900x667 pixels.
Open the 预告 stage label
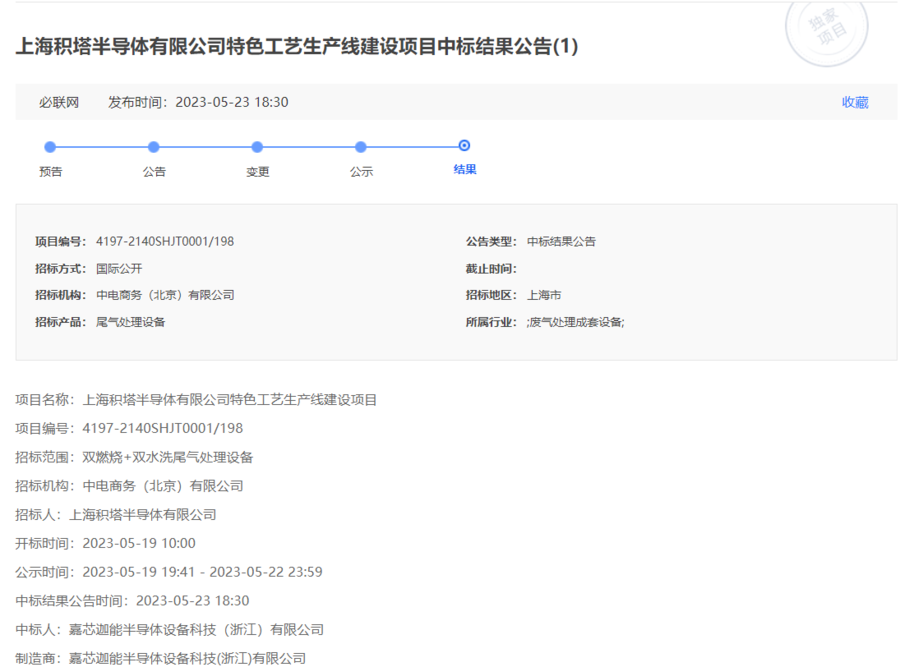tap(51, 172)
